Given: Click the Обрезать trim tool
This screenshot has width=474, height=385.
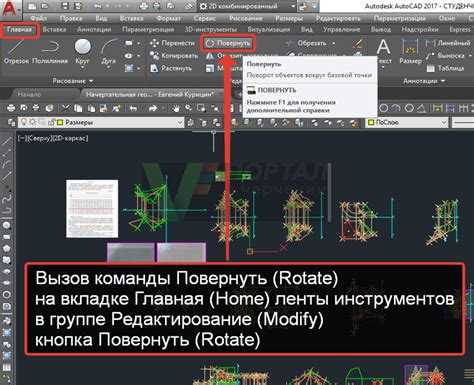Looking at the screenshot, I should 307,43.
